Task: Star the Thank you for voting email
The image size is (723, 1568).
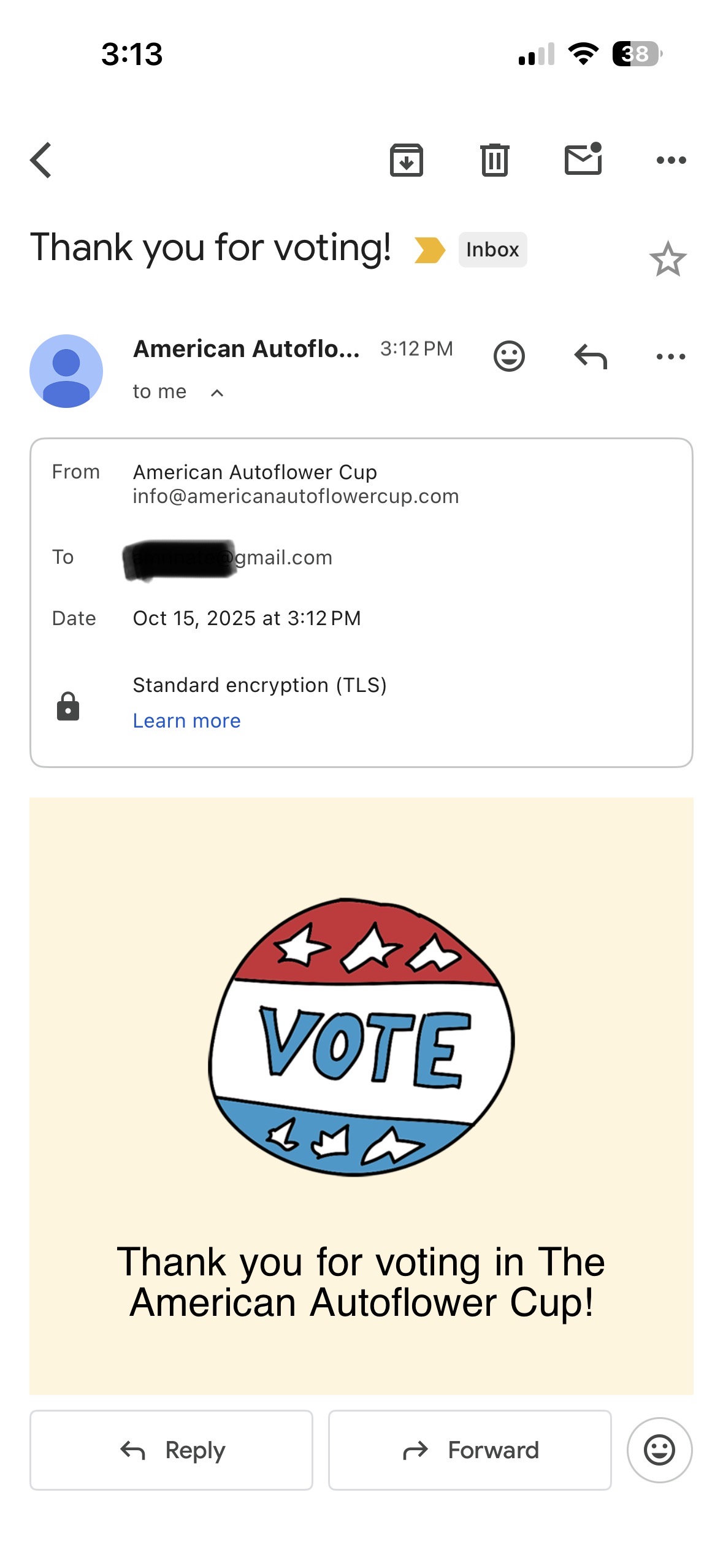Action: 667,259
